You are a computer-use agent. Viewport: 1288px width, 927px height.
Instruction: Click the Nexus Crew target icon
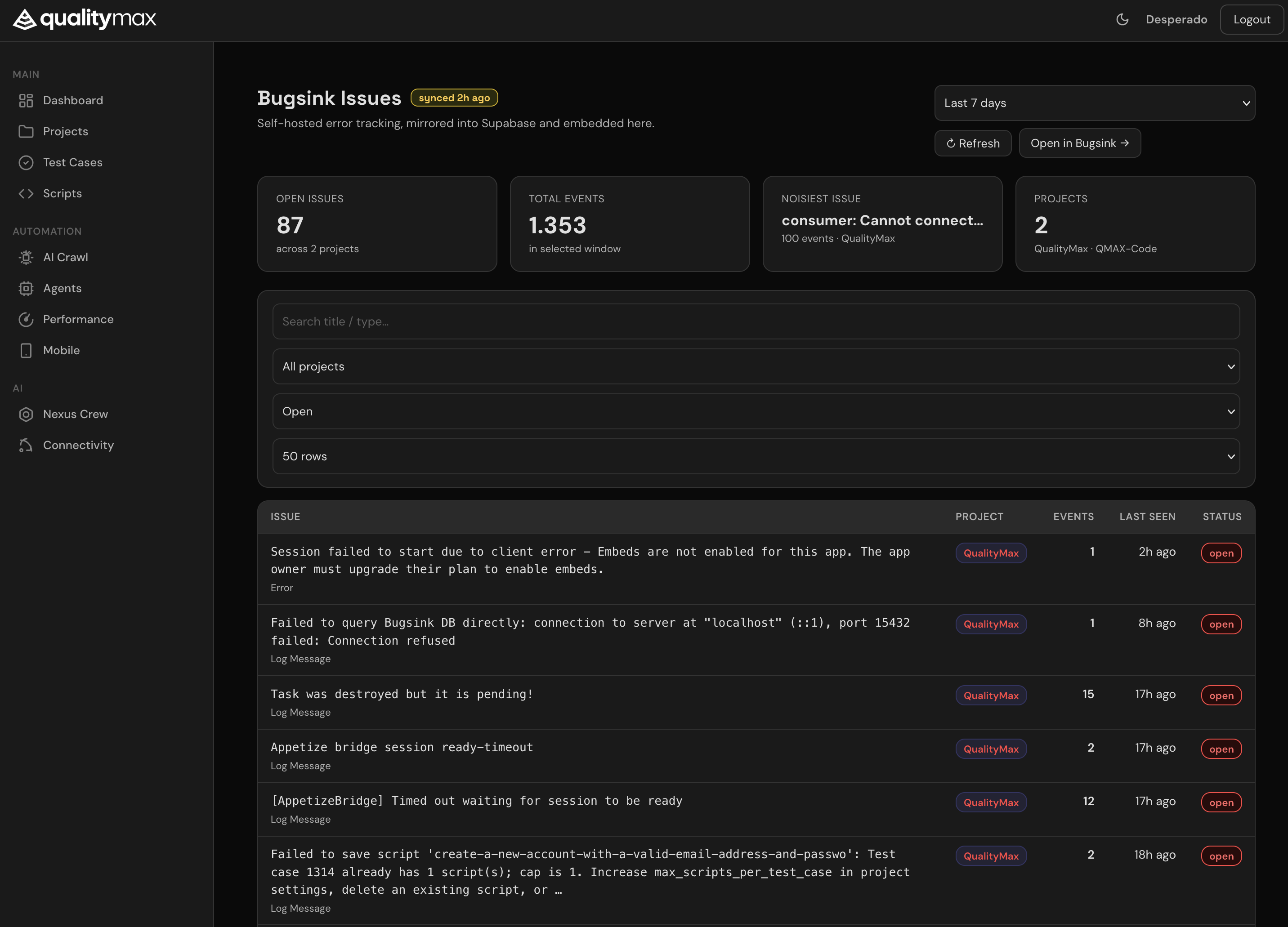26,414
